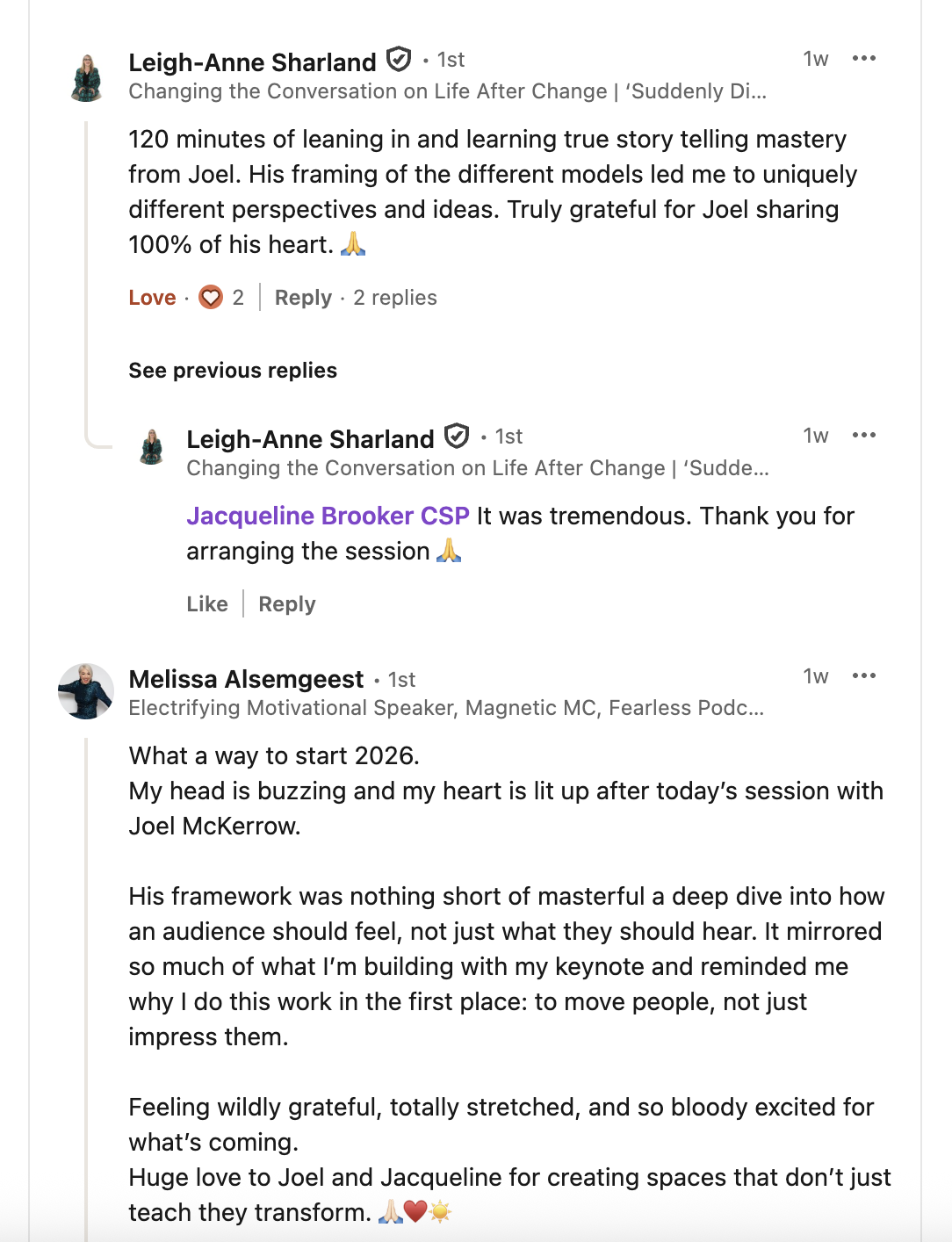Show the 2 replies thread
Screen dimensions: 952x1242
pos(395,298)
